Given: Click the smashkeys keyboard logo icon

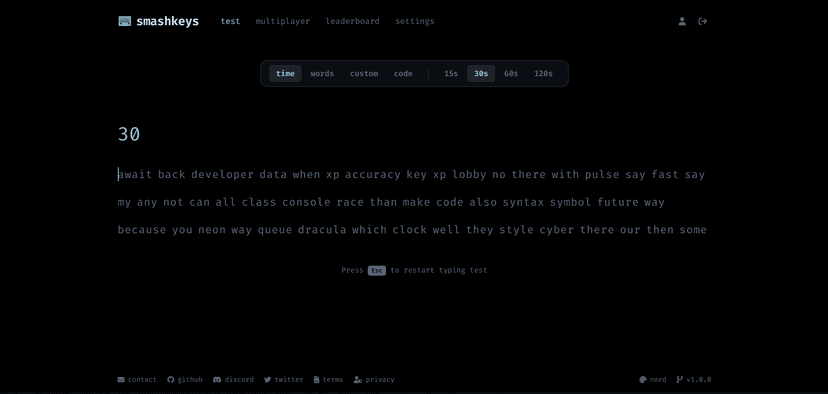Looking at the screenshot, I should click(x=125, y=21).
